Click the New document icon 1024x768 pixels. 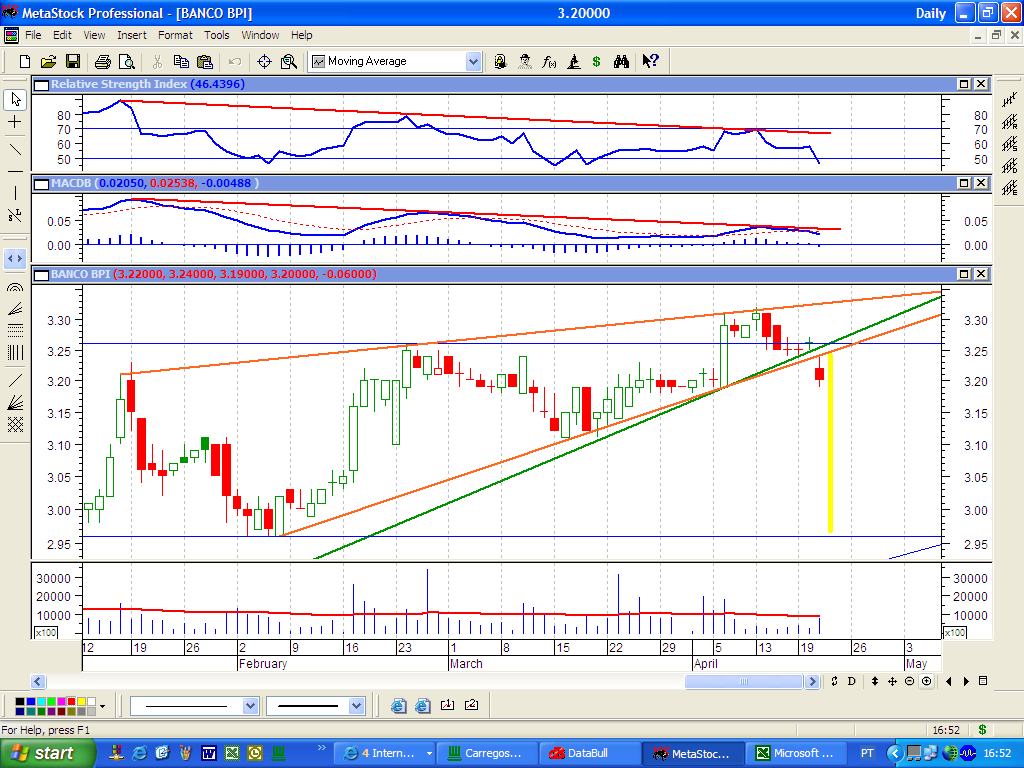point(25,61)
